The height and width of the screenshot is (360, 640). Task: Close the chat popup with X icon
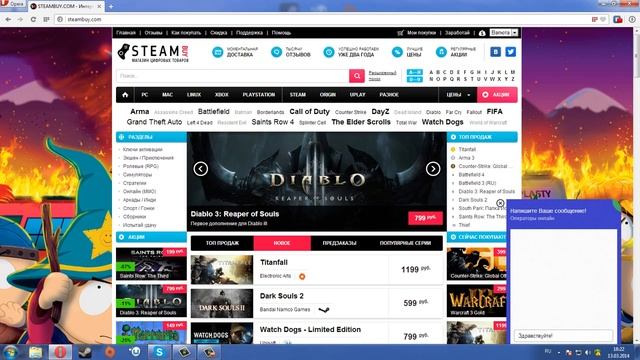[x=500, y=203]
